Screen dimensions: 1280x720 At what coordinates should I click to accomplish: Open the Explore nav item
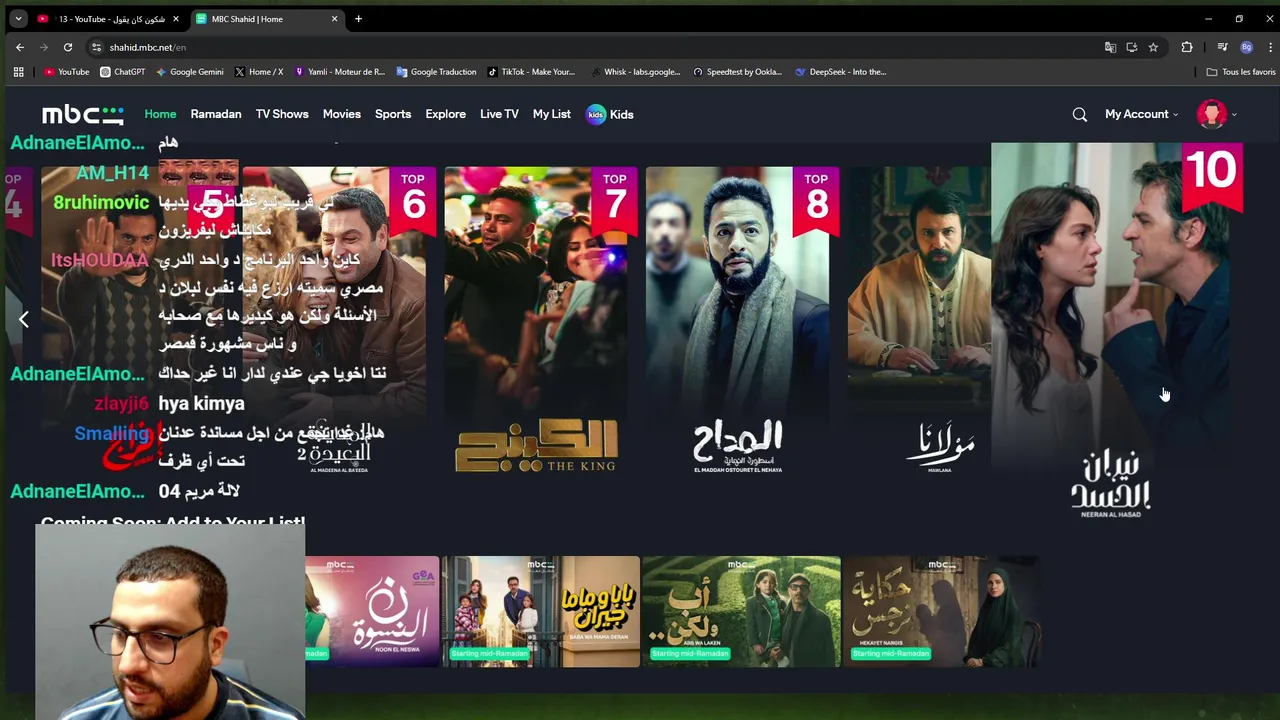(x=445, y=114)
